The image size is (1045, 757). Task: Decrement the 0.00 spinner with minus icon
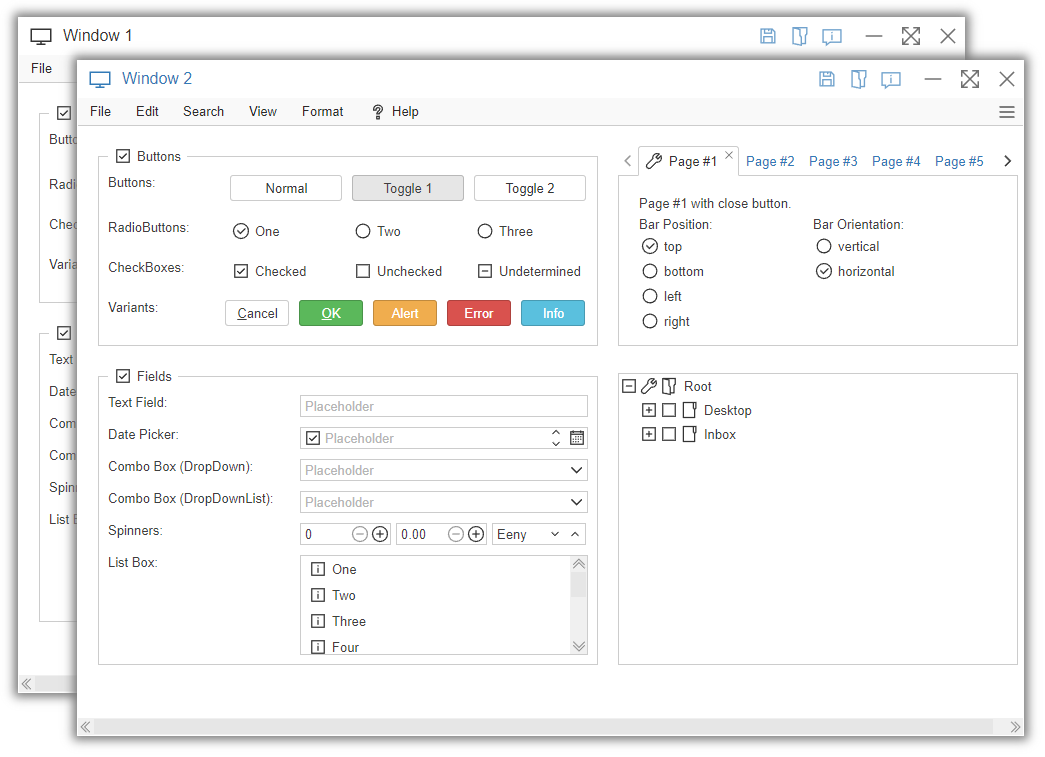tap(456, 534)
